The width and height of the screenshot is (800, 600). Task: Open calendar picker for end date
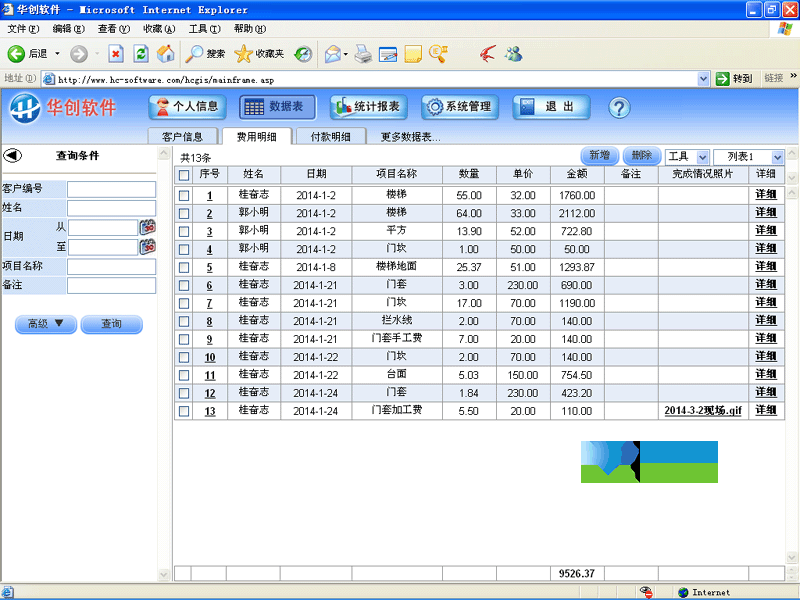(x=148, y=246)
